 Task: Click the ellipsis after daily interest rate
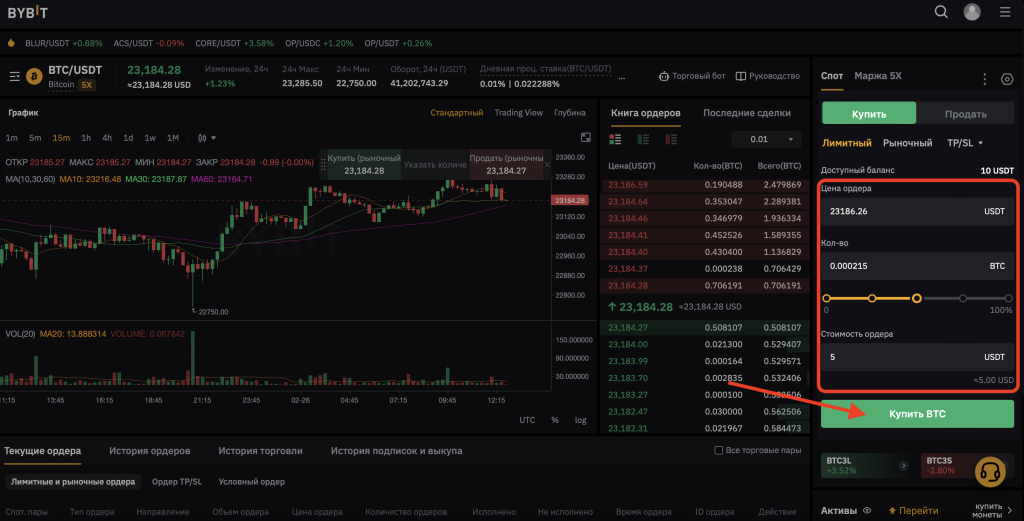622,78
